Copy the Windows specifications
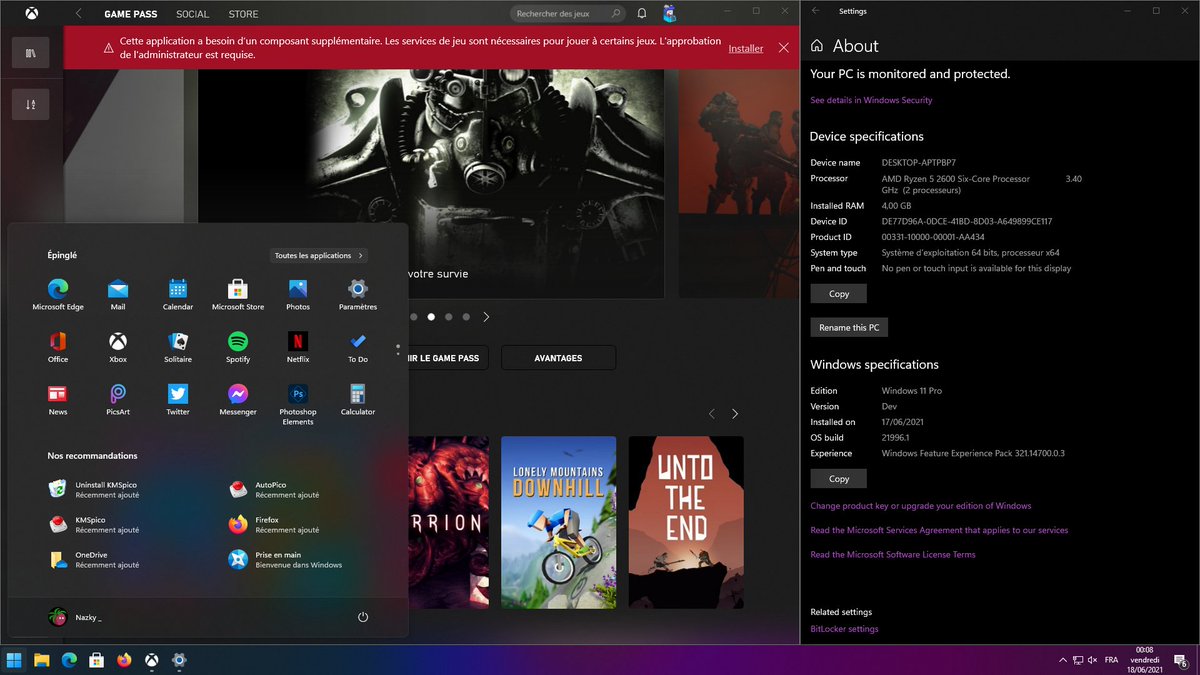1200x675 pixels. (x=838, y=479)
